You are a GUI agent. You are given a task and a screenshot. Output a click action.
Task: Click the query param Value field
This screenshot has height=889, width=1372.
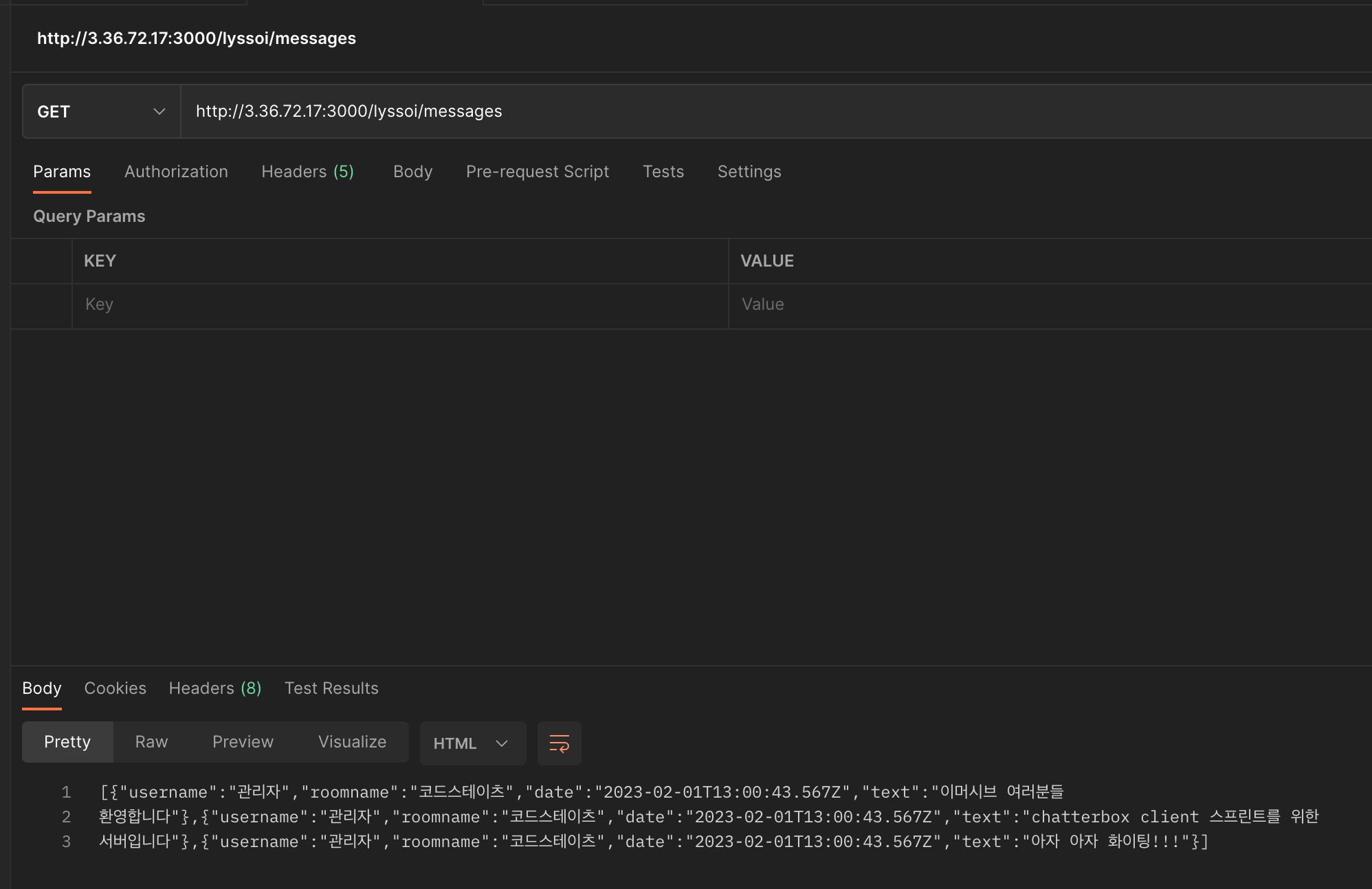point(1031,304)
